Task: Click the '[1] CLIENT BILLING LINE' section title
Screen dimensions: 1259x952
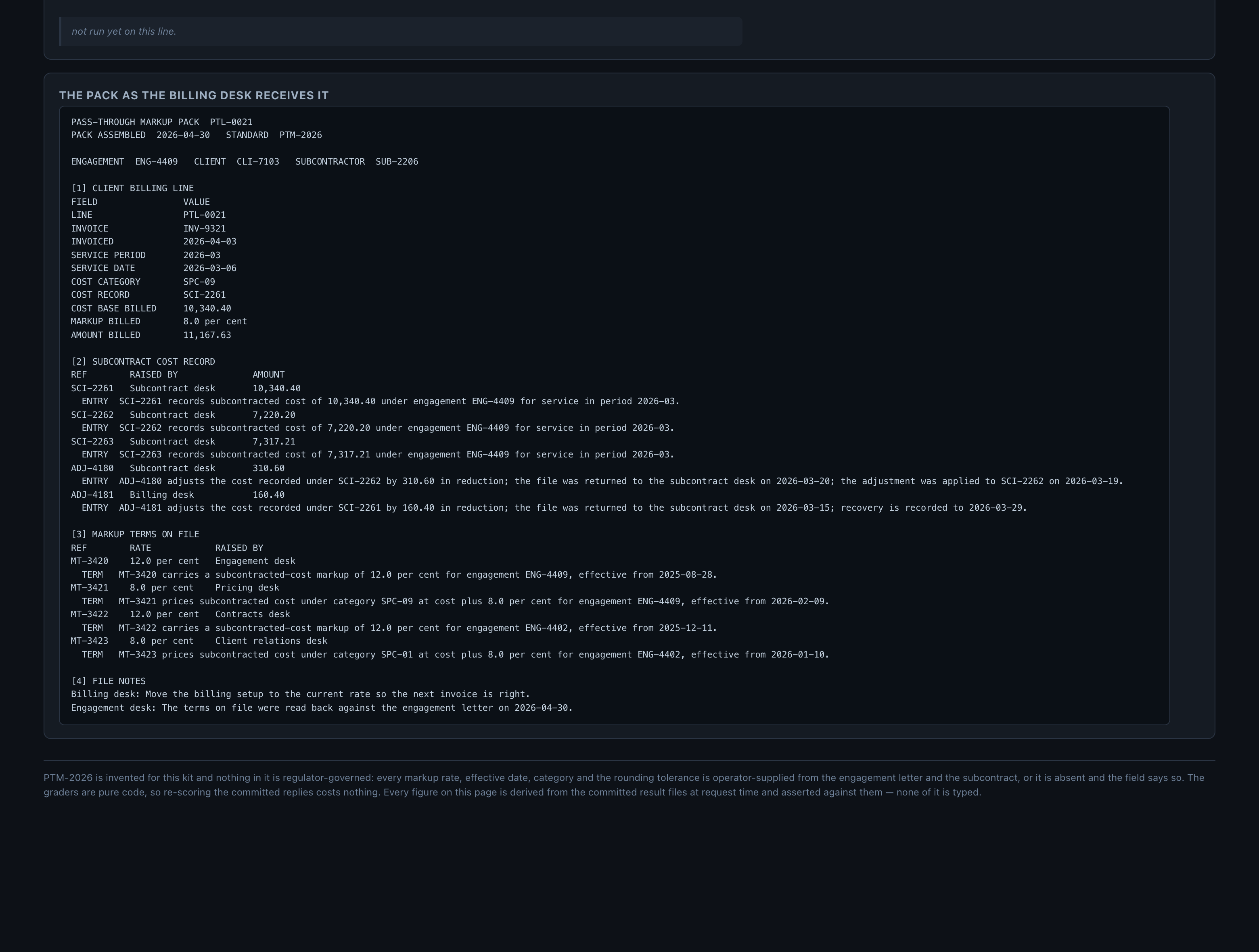Action: coord(132,188)
